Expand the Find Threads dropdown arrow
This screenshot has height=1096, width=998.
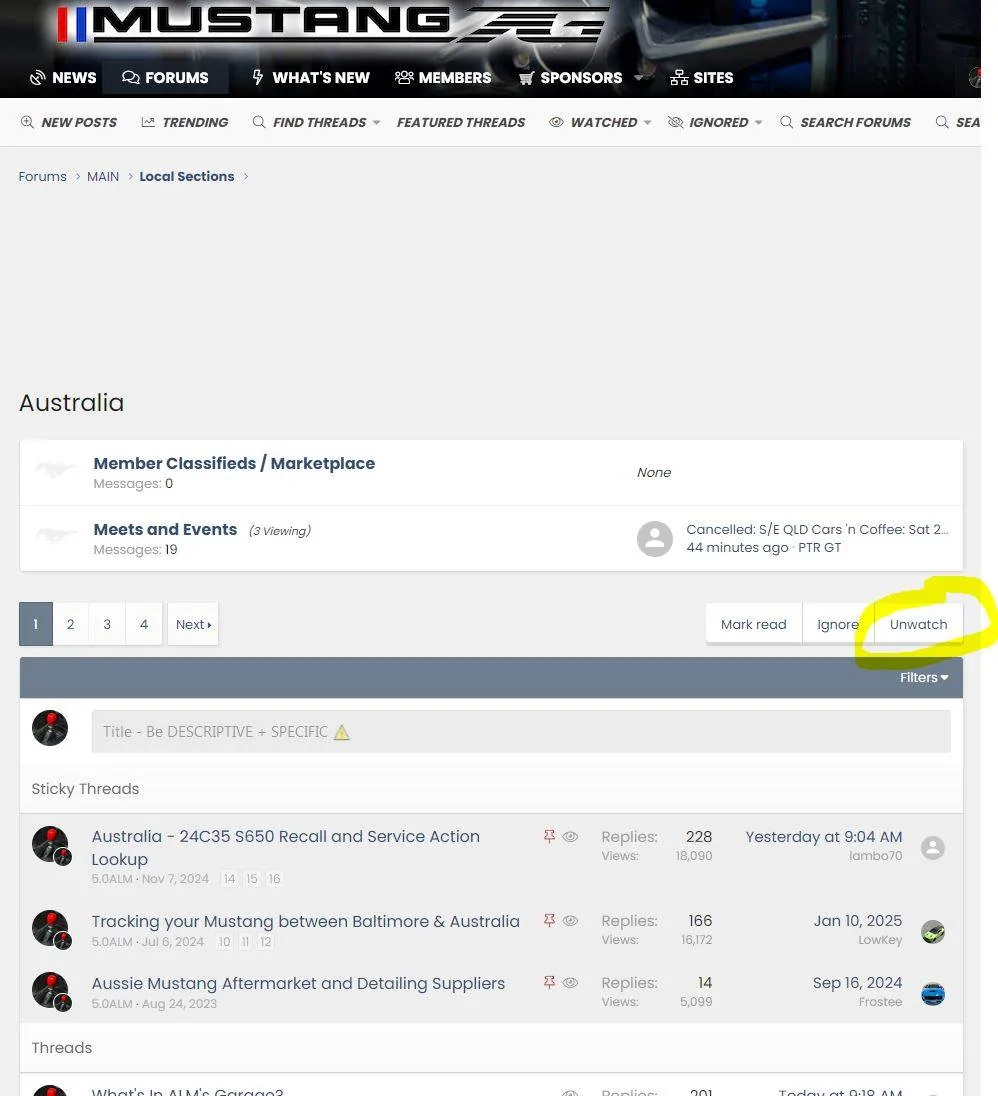tap(377, 122)
